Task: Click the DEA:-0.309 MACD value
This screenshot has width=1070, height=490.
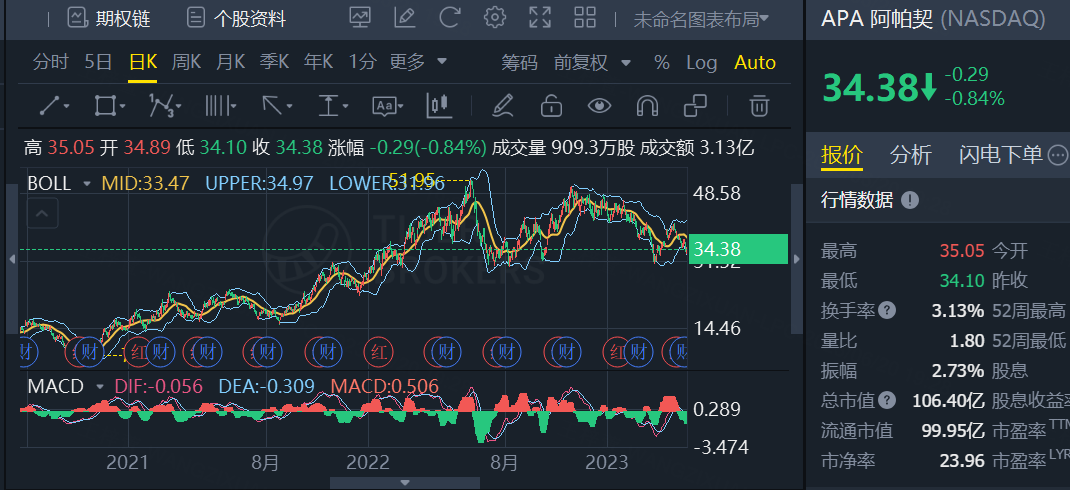Action: (266, 387)
